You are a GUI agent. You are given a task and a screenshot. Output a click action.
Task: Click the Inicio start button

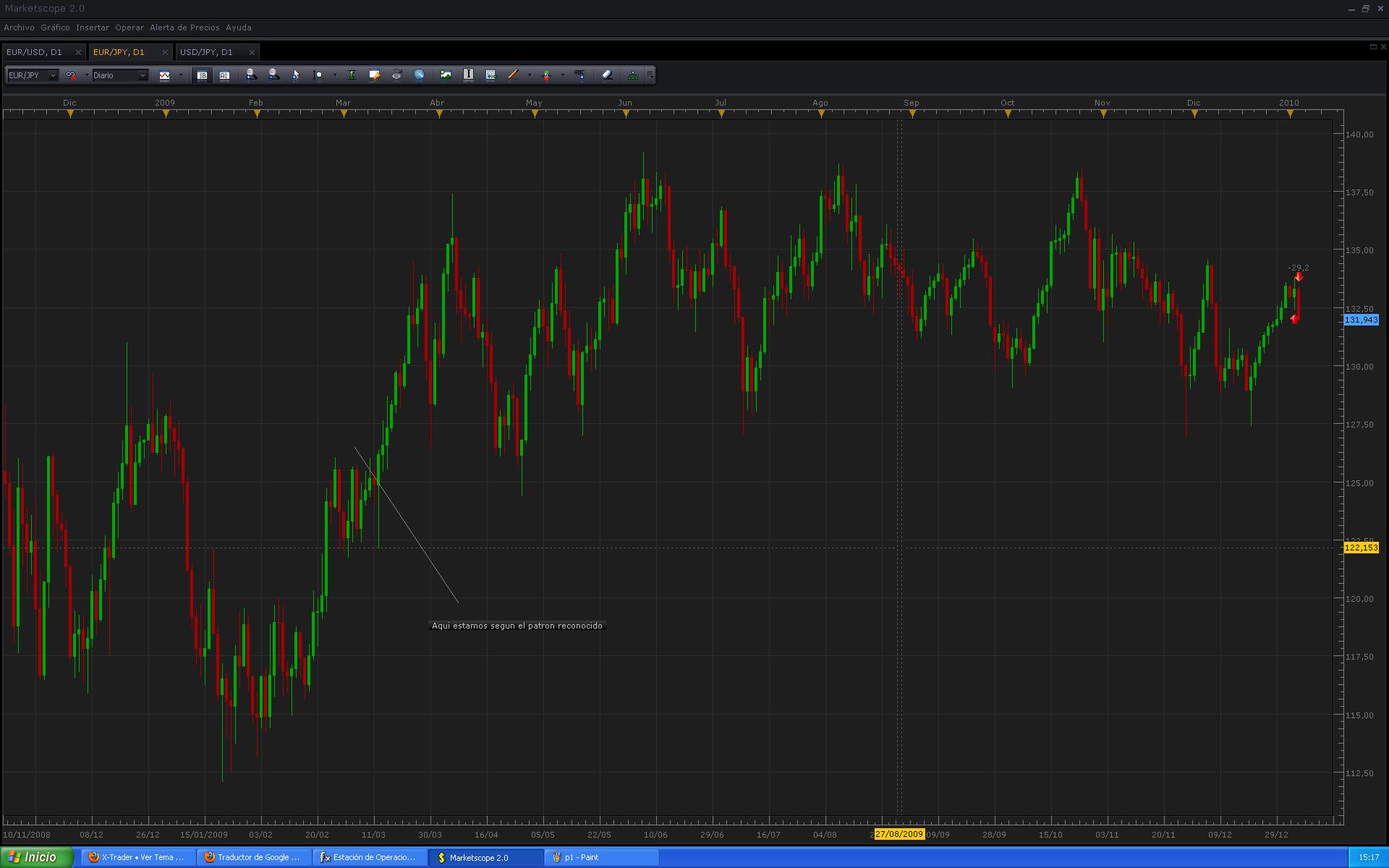click(x=36, y=857)
